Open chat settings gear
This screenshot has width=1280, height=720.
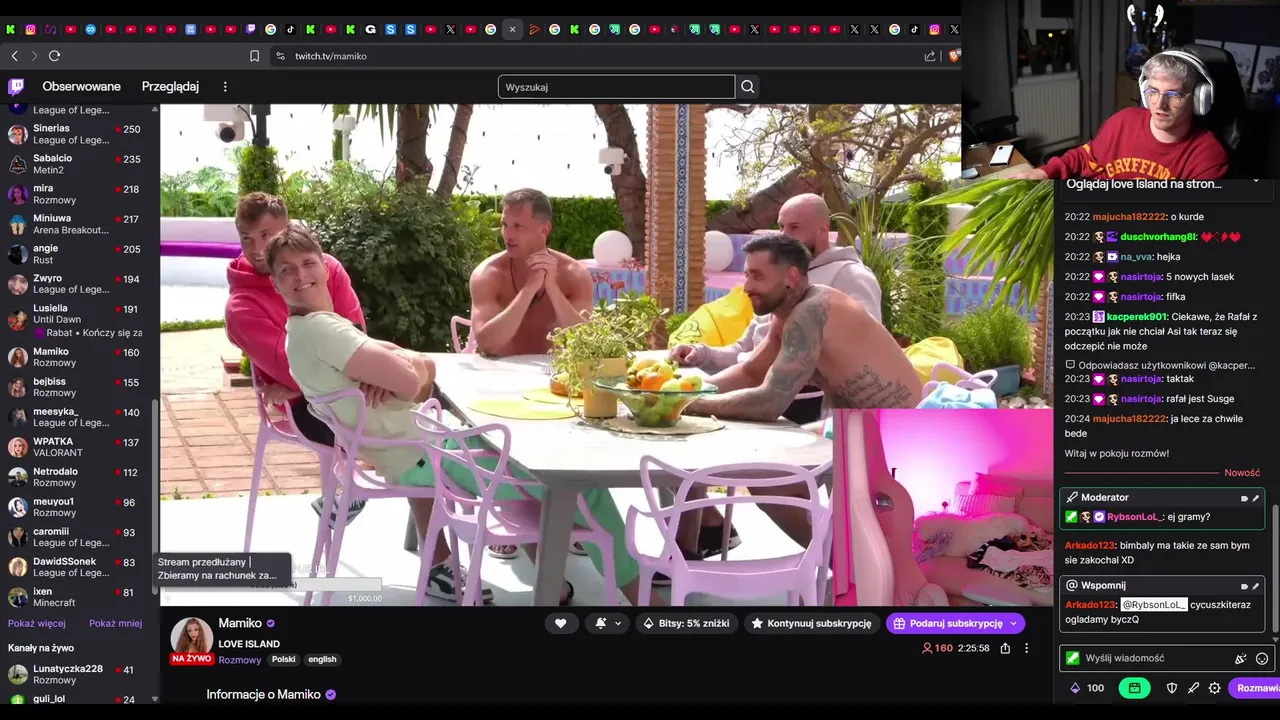(x=1214, y=688)
